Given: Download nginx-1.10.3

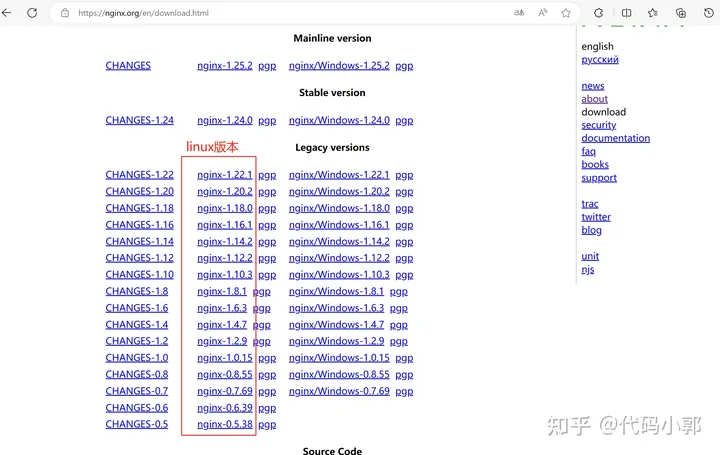Looking at the screenshot, I should click(x=225, y=275).
